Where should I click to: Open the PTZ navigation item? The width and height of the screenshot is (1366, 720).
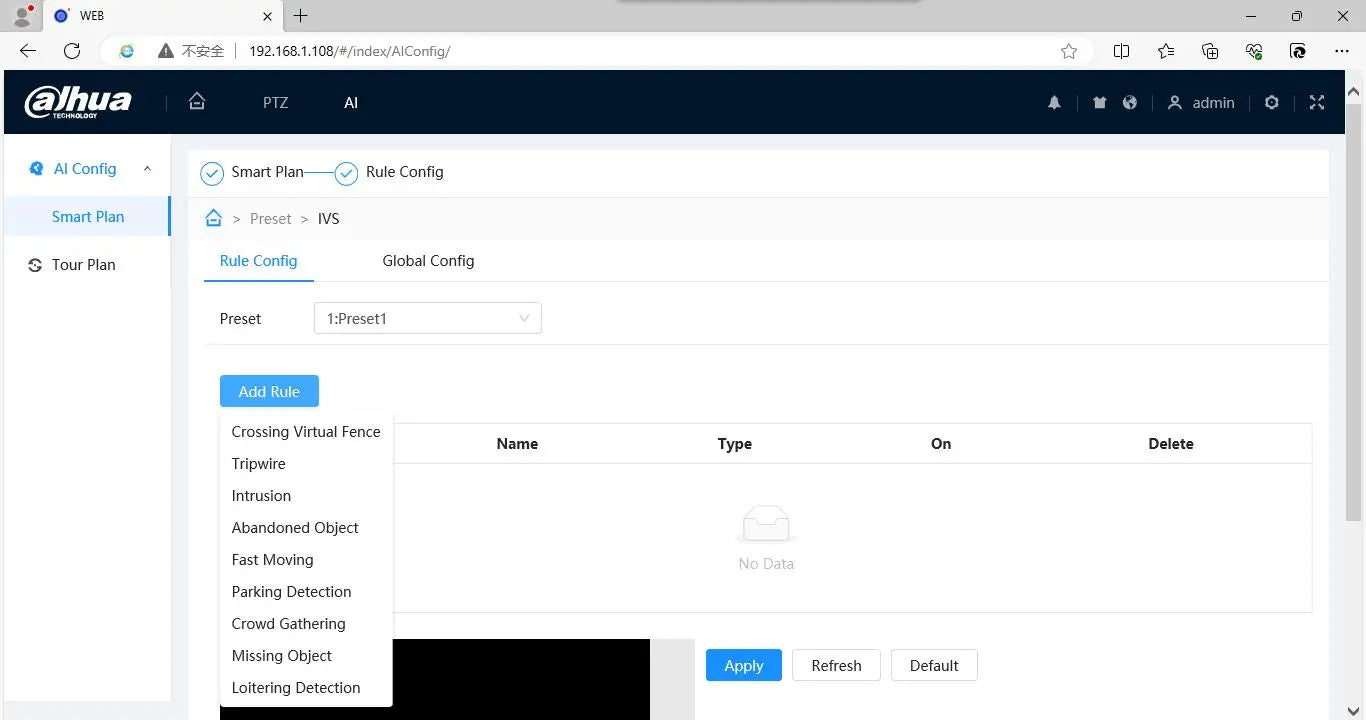click(275, 102)
